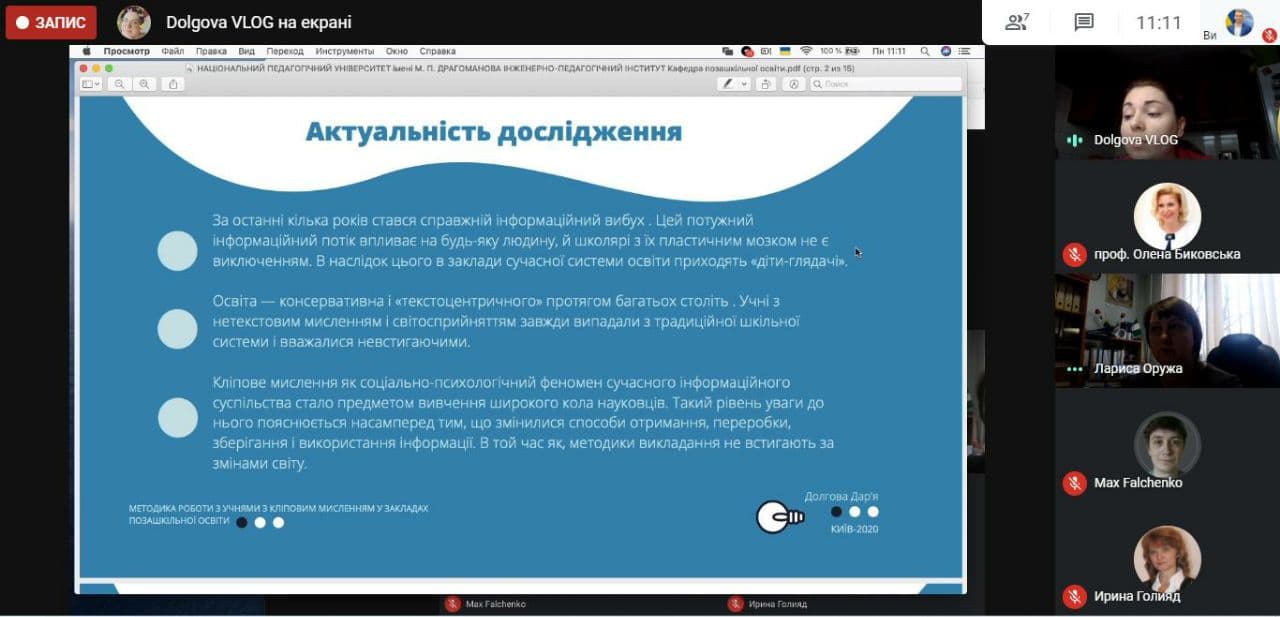Click the red ЗАПИС recording button
Image resolution: width=1280 pixels, height=617 pixels.
pyautogui.click(x=51, y=22)
